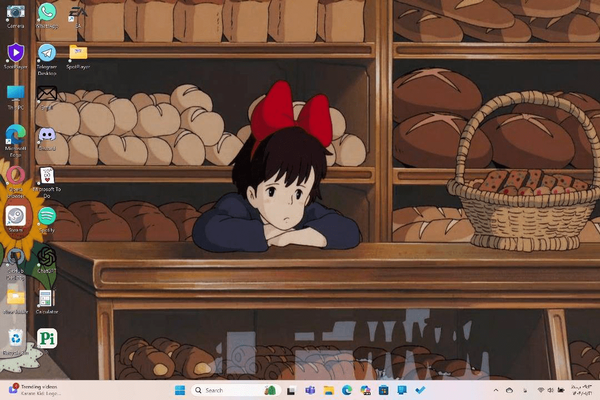
Task: Open the multicolored Copilot taskbar icon
Action: click(365, 390)
